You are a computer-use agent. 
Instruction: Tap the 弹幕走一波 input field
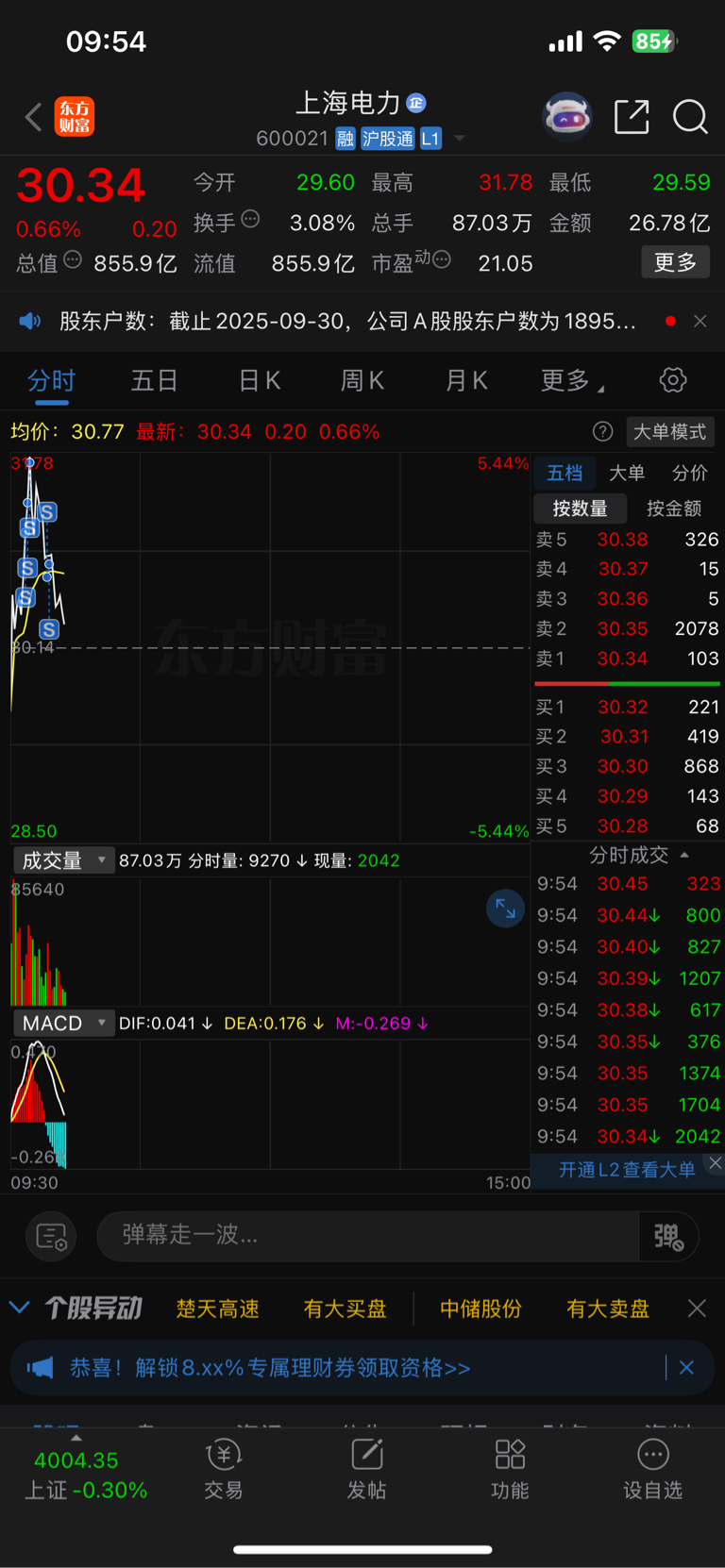coord(368,1235)
